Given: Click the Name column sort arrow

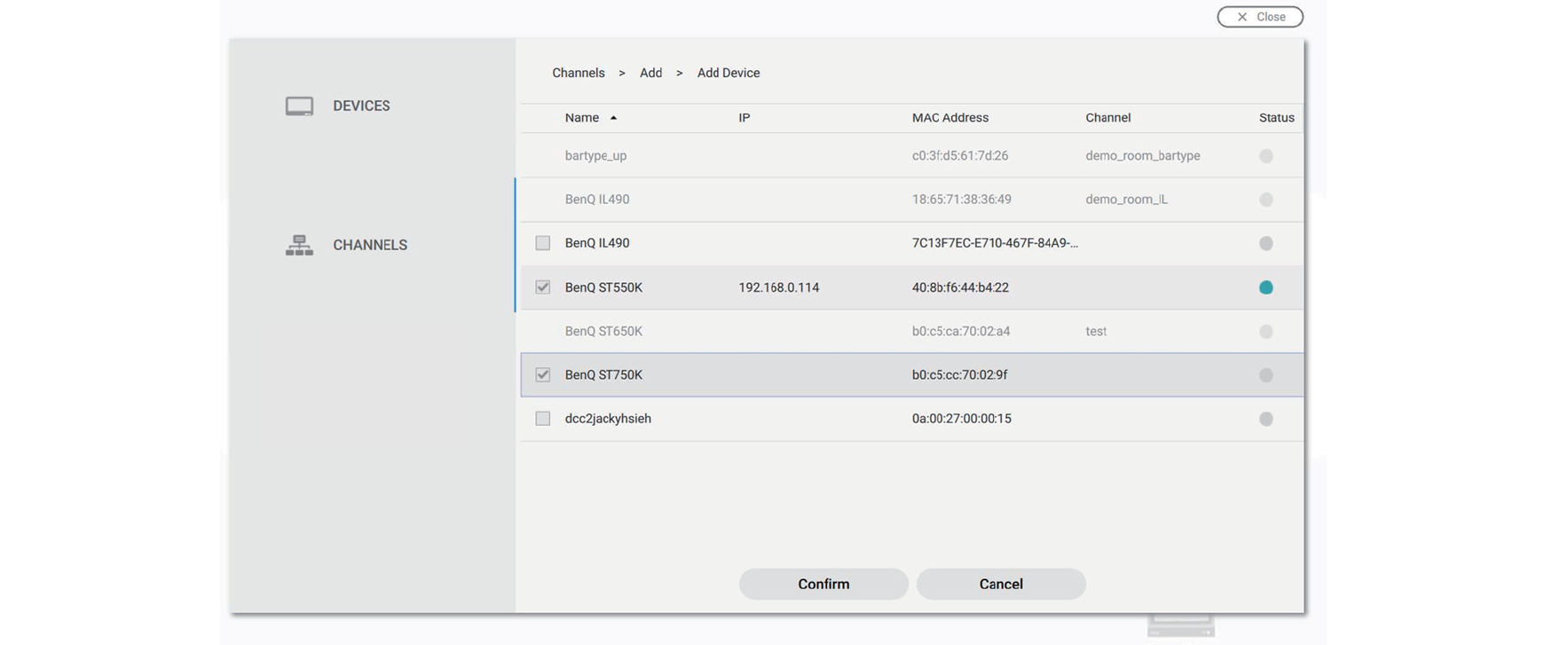Looking at the screenshot, I should pyautogui.click(x=613, y=118).
